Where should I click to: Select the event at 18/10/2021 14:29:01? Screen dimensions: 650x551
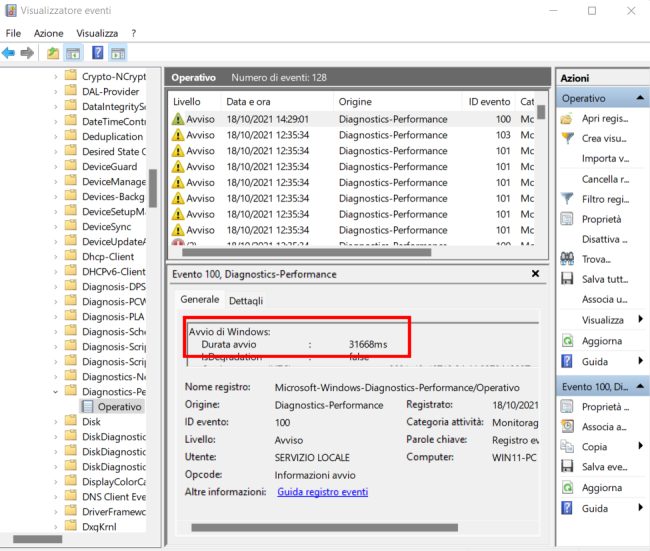[353, 119]
